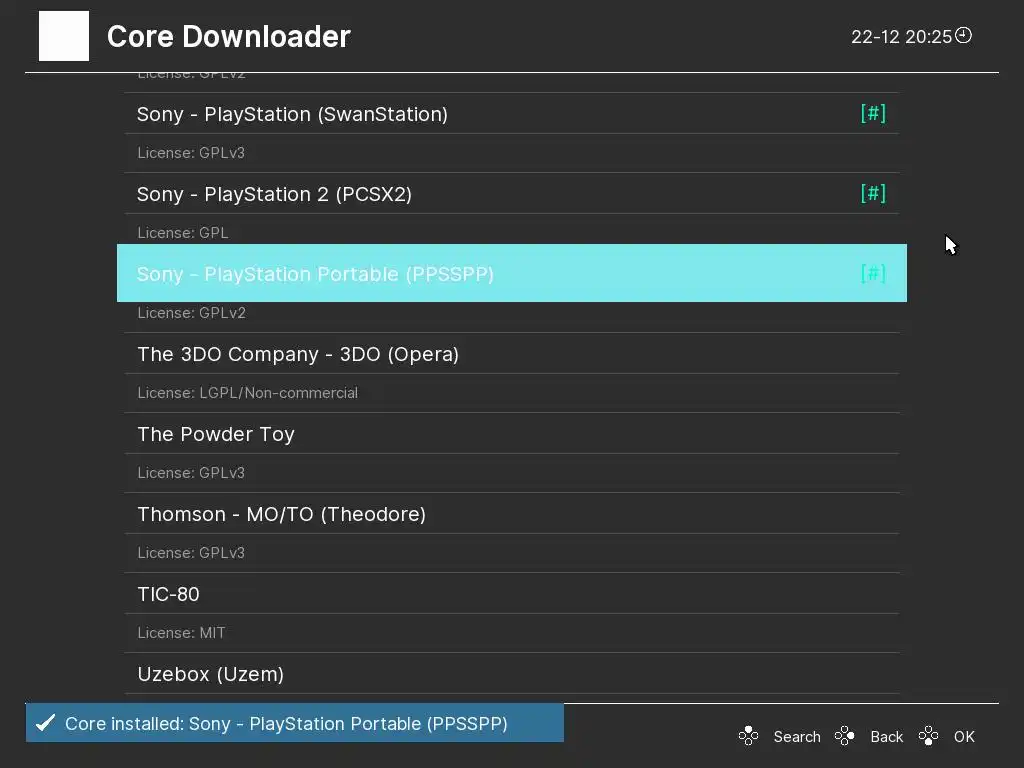Download The 3DO Company - 3DO (Opera) core
This screenshot has height=768, width=1024.
tap(298, 354)
